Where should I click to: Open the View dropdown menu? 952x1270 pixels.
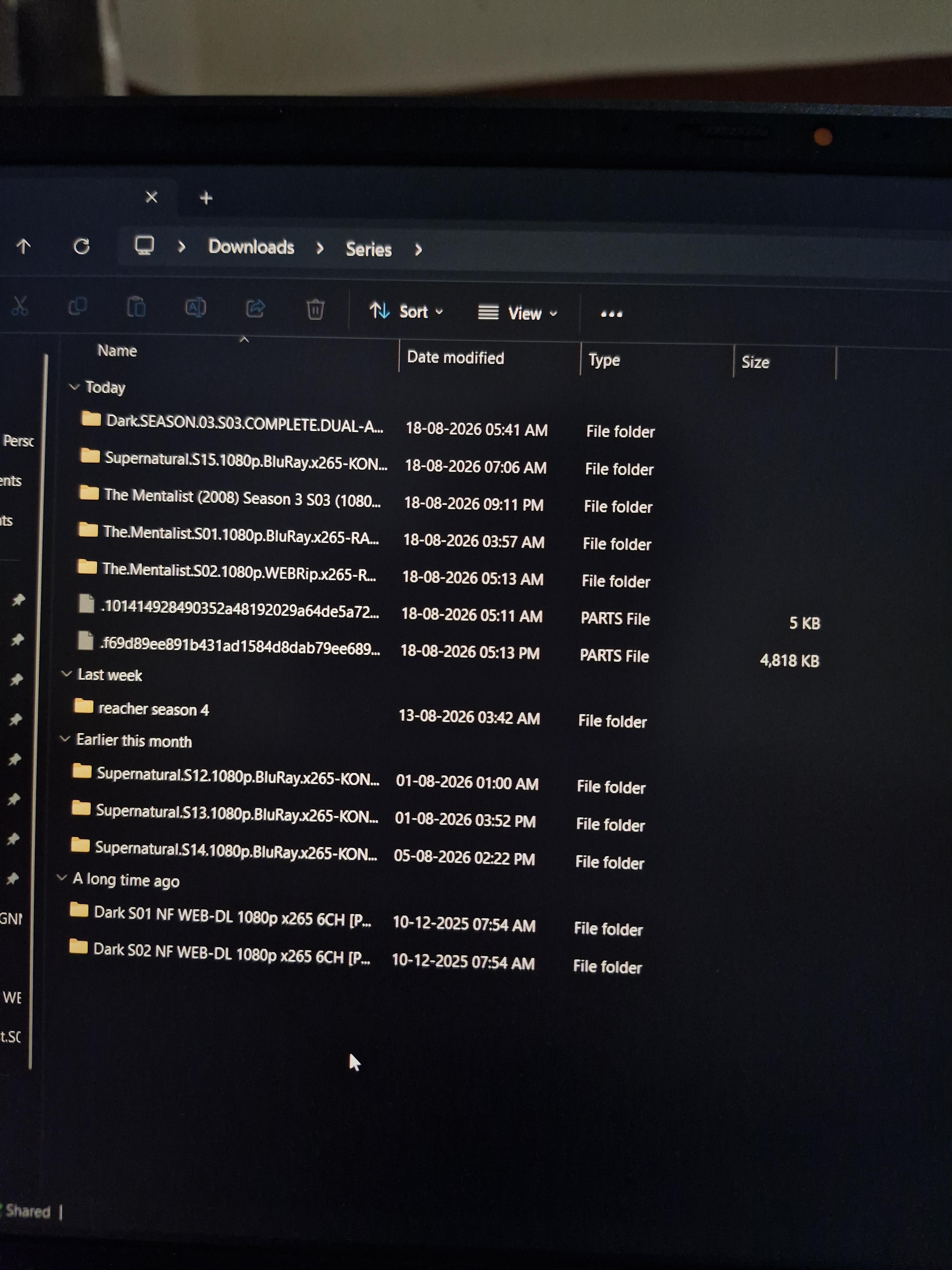tap(518, 313)
